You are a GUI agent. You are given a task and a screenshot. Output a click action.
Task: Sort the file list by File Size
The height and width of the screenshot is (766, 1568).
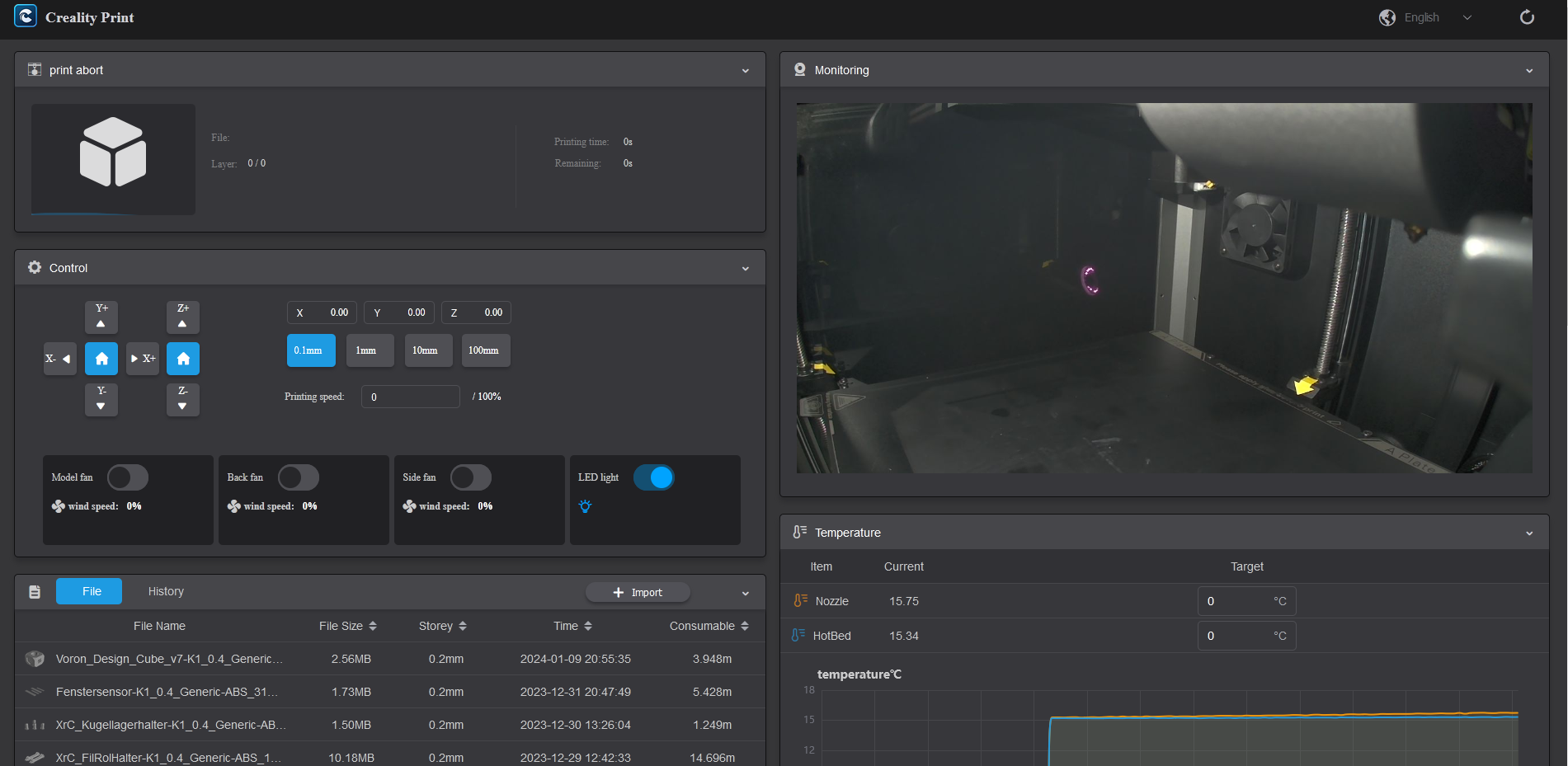click(x=348, y=626)
